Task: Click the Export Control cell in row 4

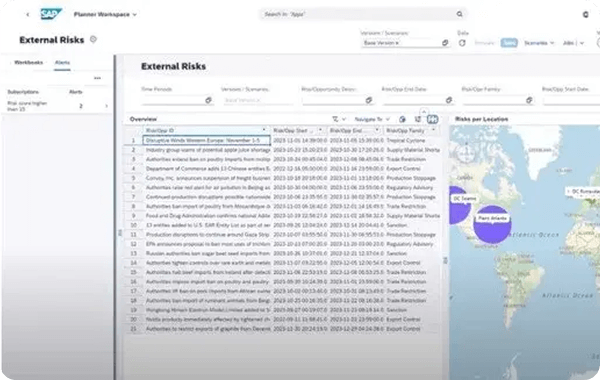Action: click(412, 169)
